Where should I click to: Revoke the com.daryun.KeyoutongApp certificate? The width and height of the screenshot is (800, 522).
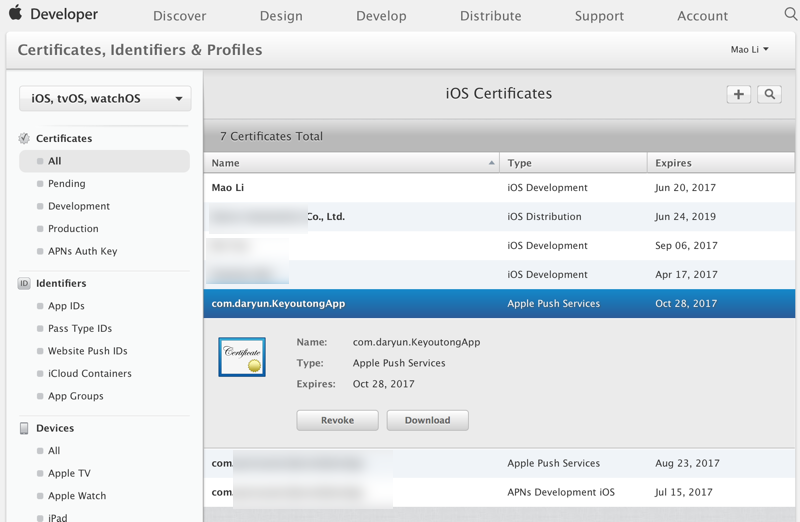(337, 420)
